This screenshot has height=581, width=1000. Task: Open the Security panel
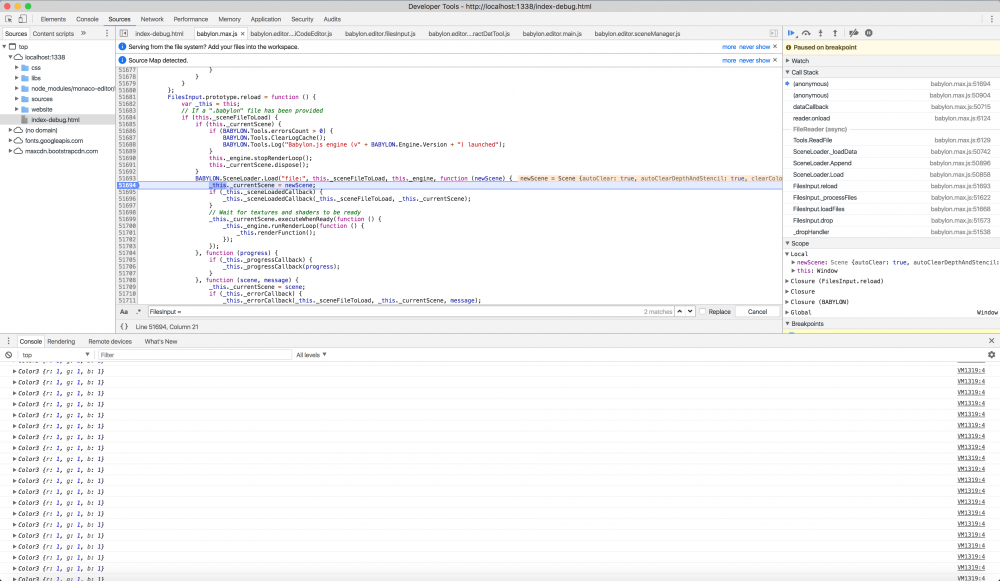click(302, 19)
